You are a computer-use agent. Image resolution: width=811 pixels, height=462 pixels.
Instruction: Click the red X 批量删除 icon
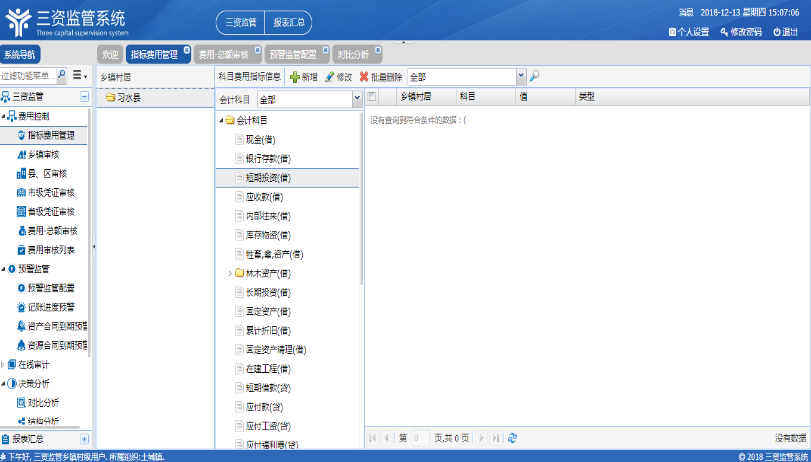point(364,76)
